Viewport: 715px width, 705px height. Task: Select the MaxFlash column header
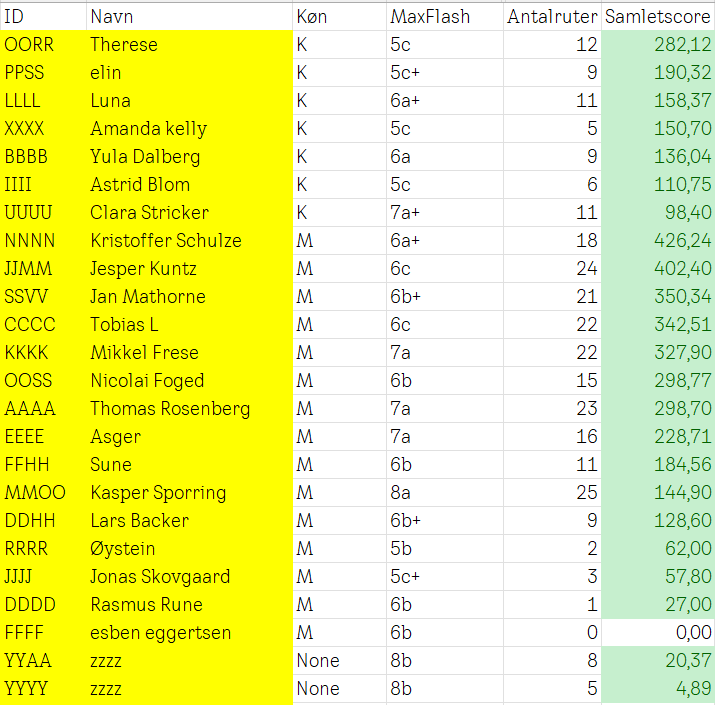(x=444, y=17)
